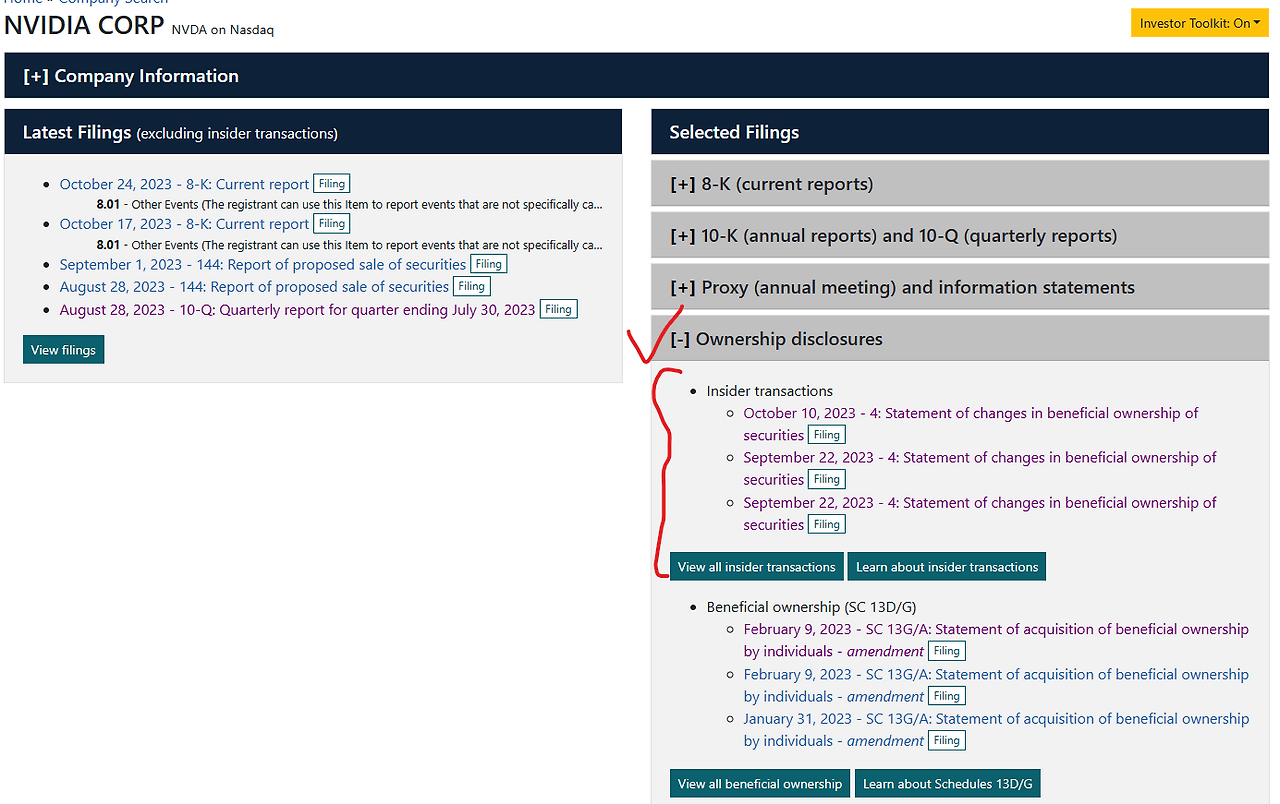Open January 31, 2023 SC 13G/A statement
The image size is (1280, 804).
[996, 730]
